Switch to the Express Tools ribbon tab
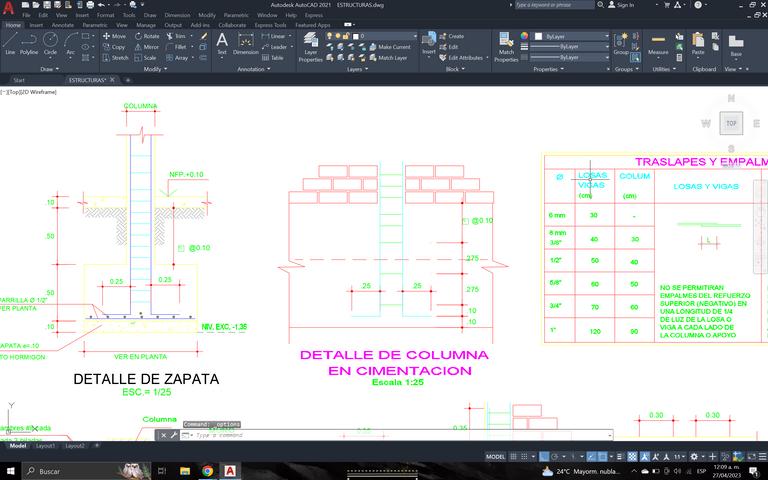The height and width of the screenshot is (480, 768). (x=270, y=25)
